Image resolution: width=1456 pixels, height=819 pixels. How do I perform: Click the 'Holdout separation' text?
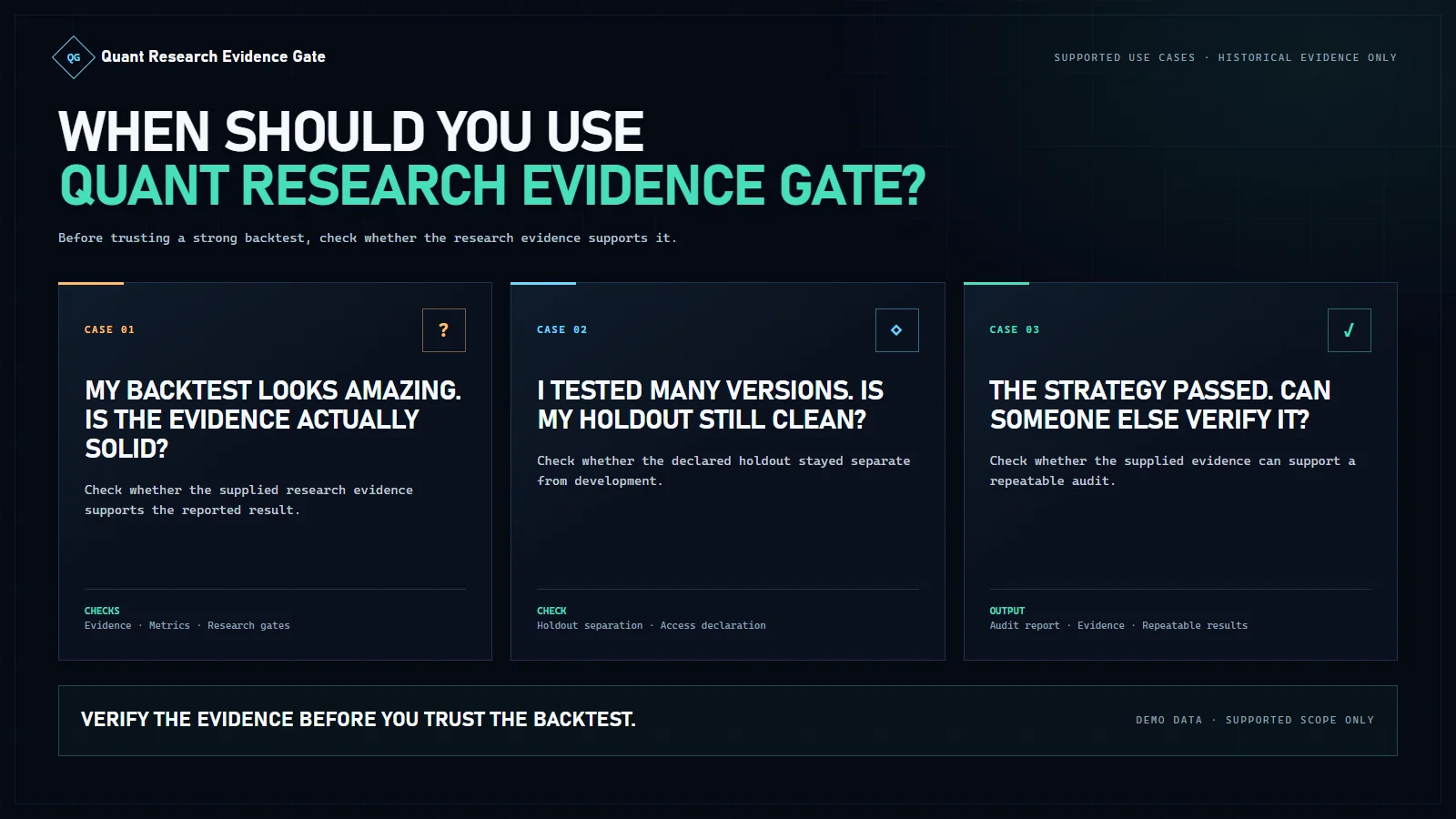click(590, 625)
